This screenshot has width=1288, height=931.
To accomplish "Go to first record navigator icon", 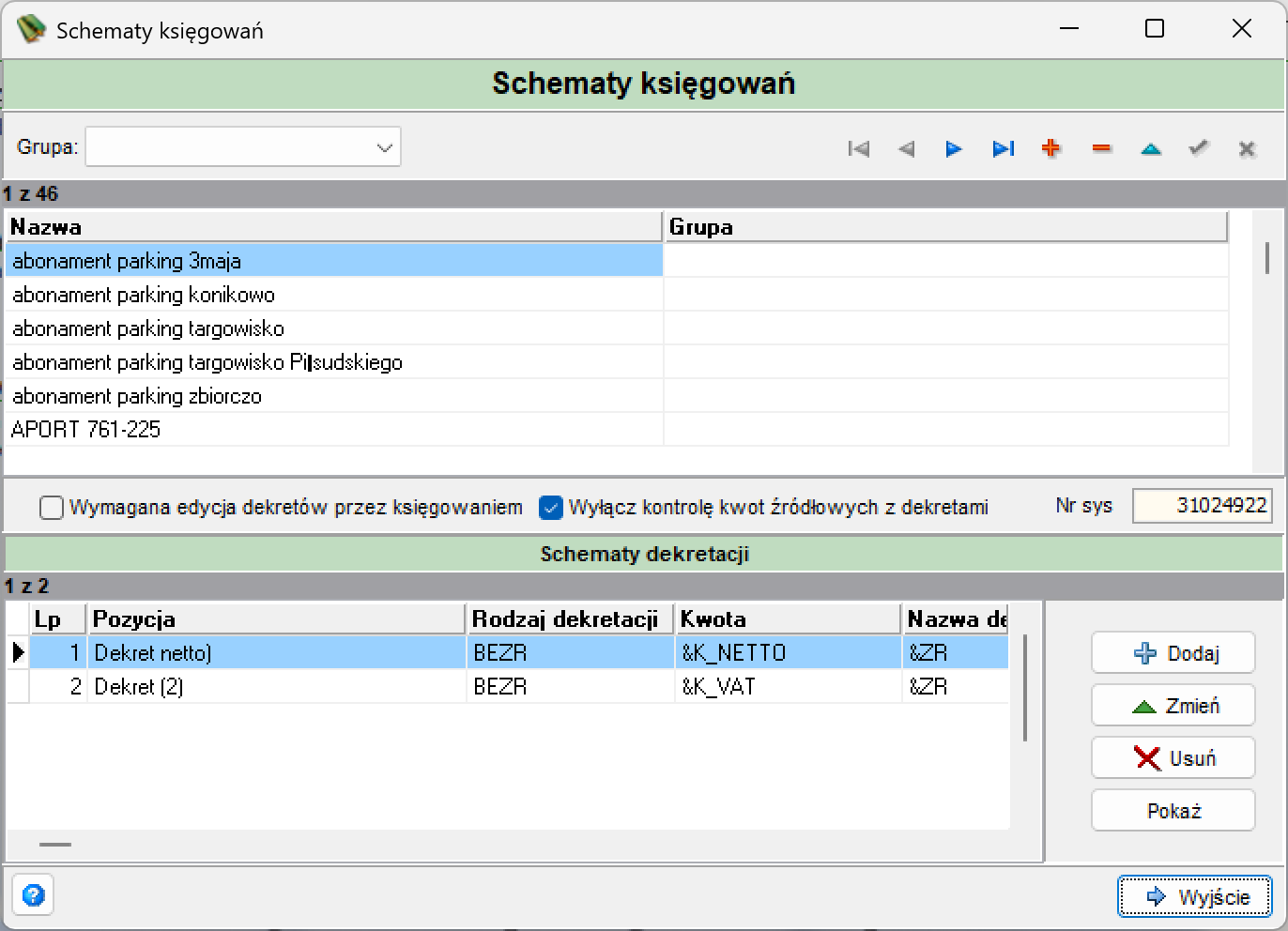I will click(x=858, y=148).
